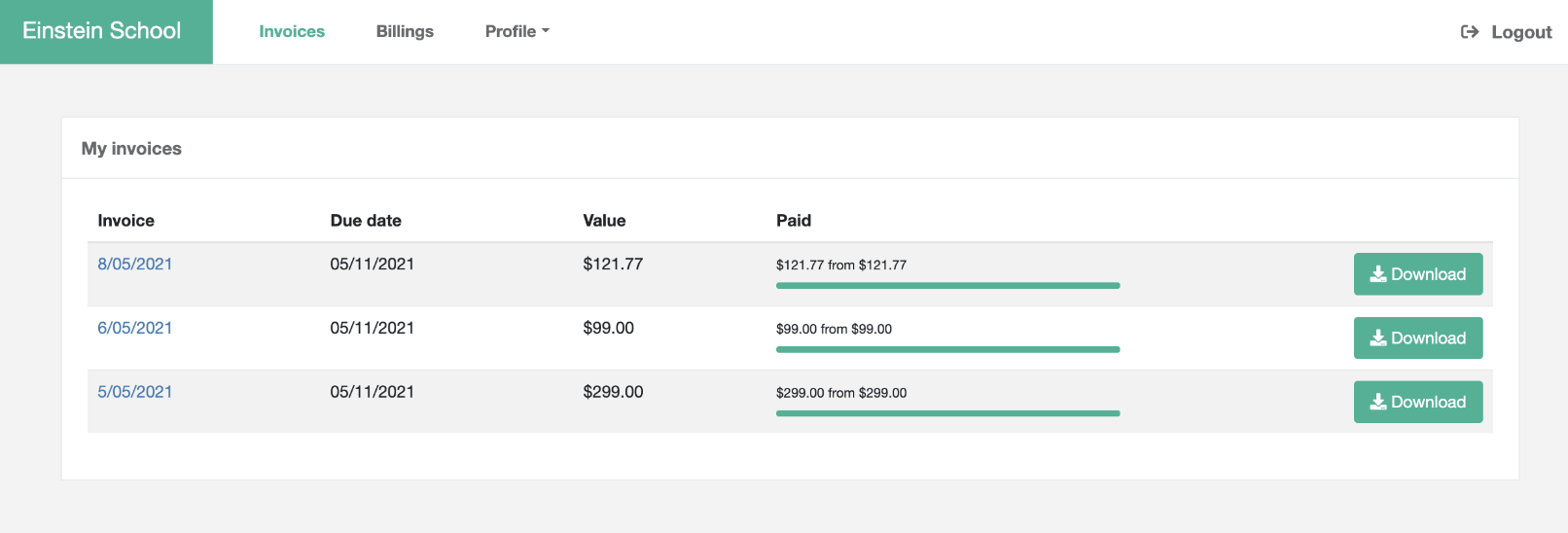The height and width of the screenshot is (533, 1568).
Task: Open invoice 5/05/2021
Action: click(135, 392)
